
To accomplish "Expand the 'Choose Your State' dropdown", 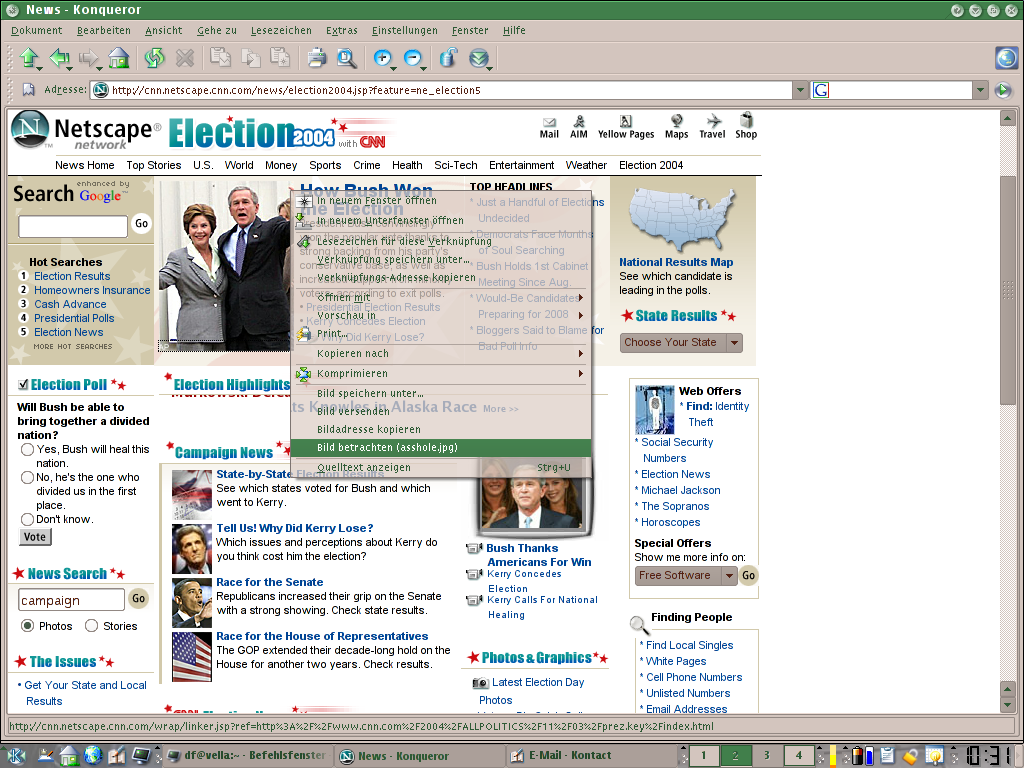I will [x=734, y=342].
